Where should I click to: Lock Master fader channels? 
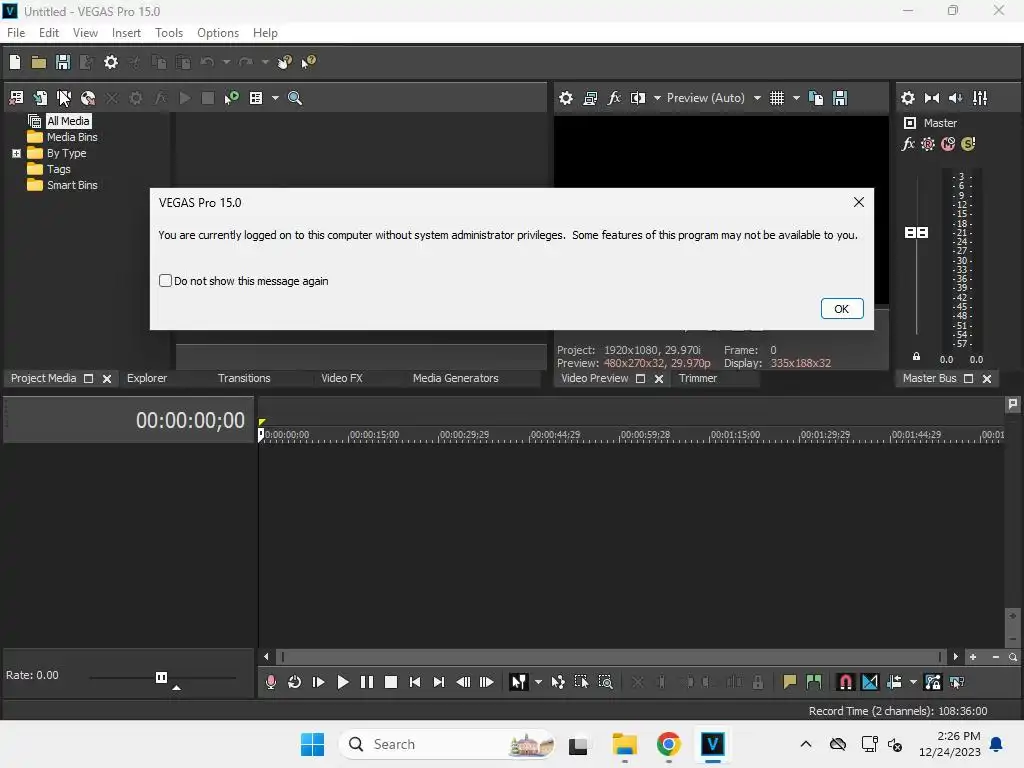click(916, 357)
